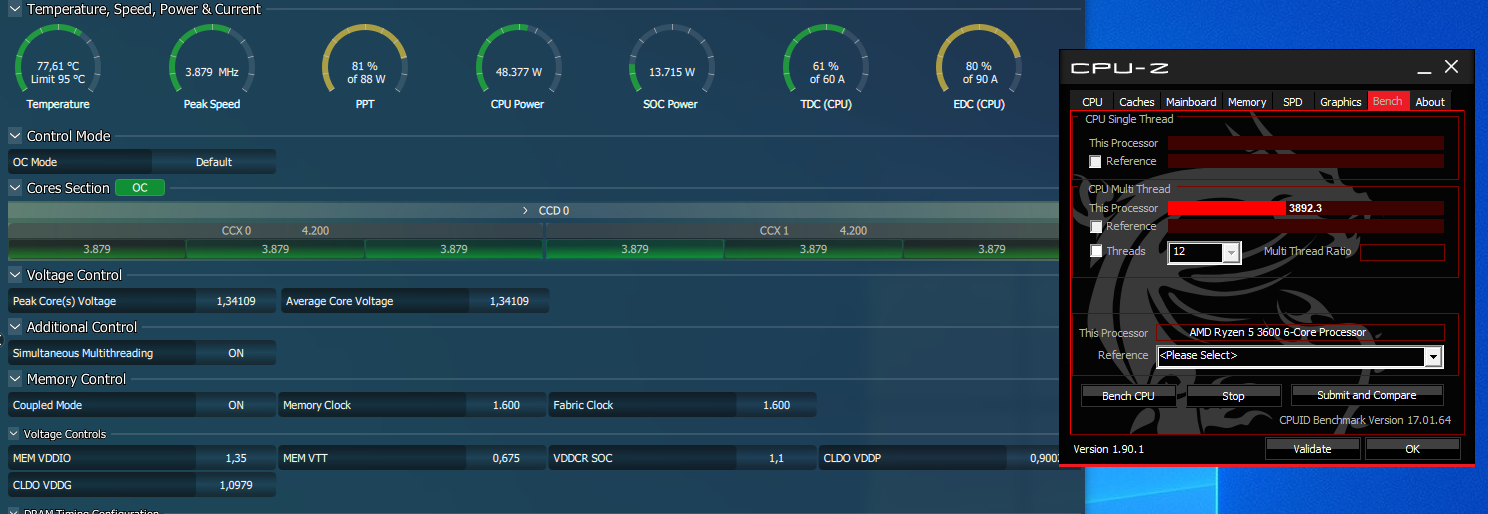Close the CPU-Z window
1488x514 pixels.
[1451, 67]
